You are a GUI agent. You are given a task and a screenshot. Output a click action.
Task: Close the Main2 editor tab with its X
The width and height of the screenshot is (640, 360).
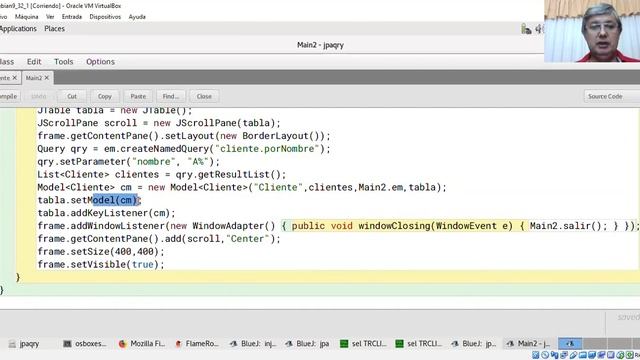pyautogui.click(x=47, y=78)
